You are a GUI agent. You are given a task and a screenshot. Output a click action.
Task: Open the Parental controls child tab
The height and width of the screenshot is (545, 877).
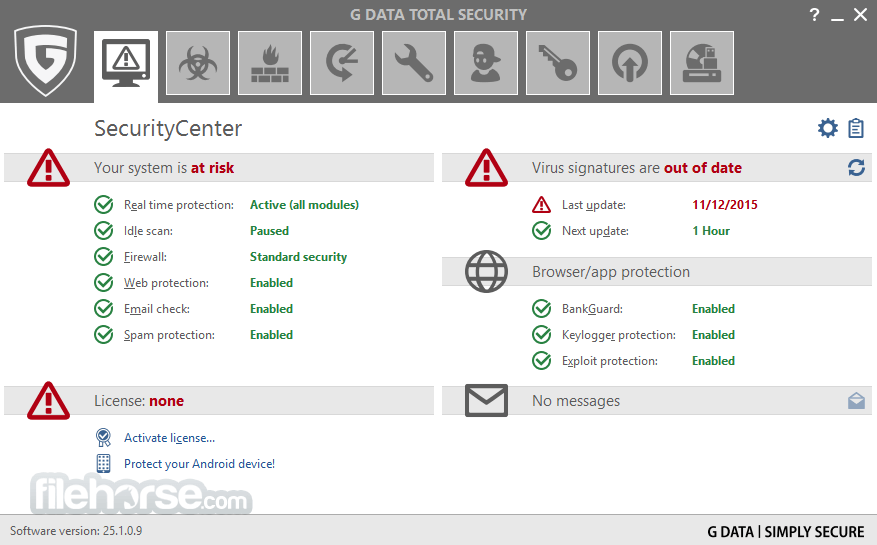[486, 63]
